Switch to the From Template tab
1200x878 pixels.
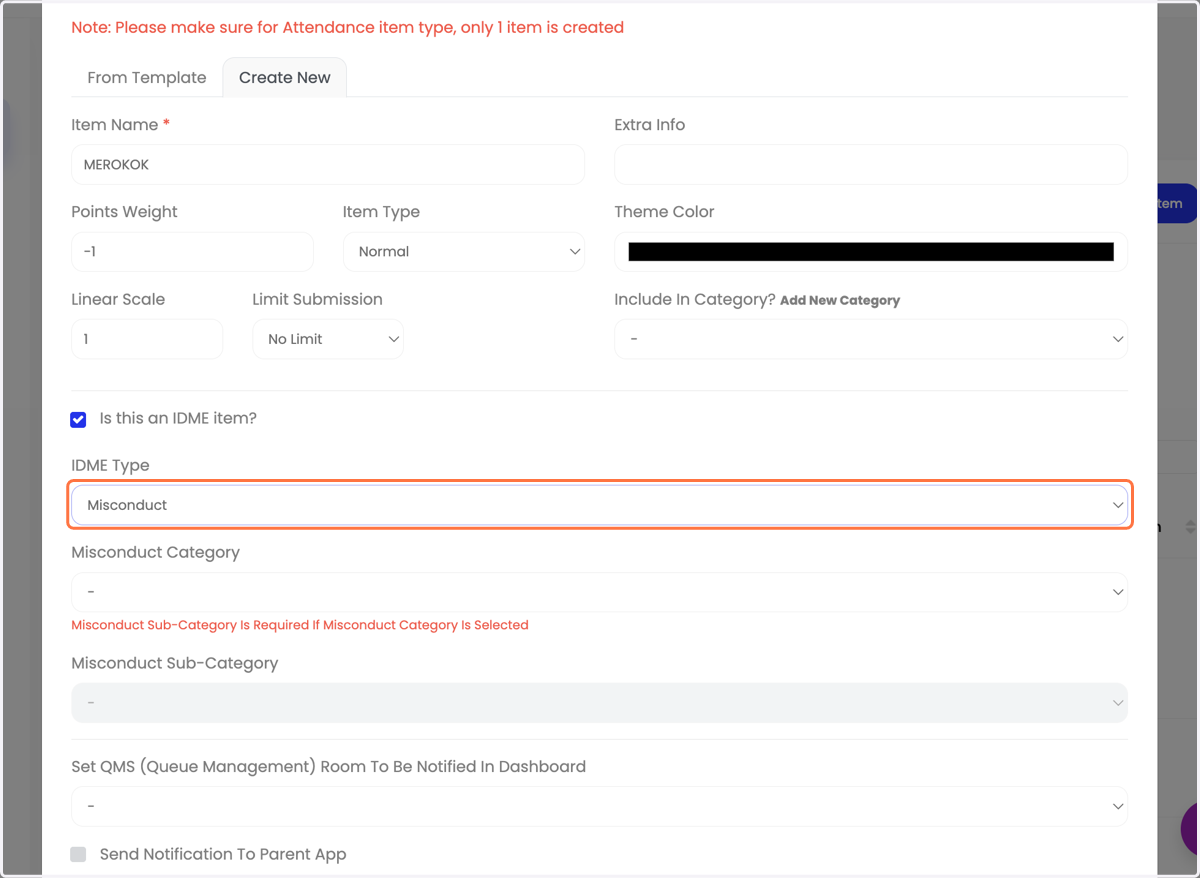coord(147,77)
